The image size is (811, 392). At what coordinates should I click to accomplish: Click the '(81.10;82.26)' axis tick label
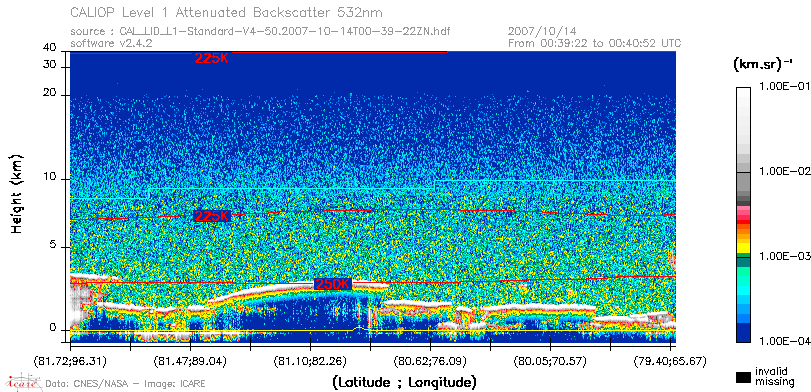[x=310, y=360]
